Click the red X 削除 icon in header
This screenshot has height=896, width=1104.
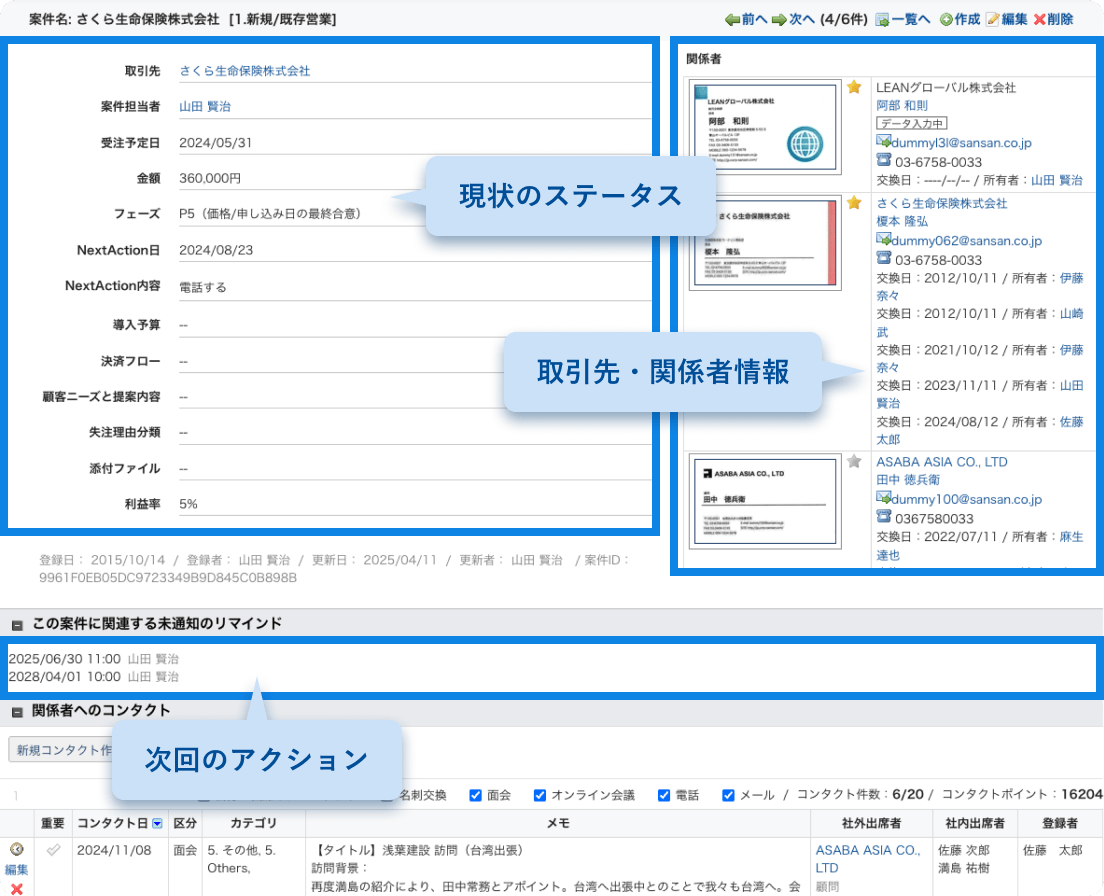click(1039, 20)
